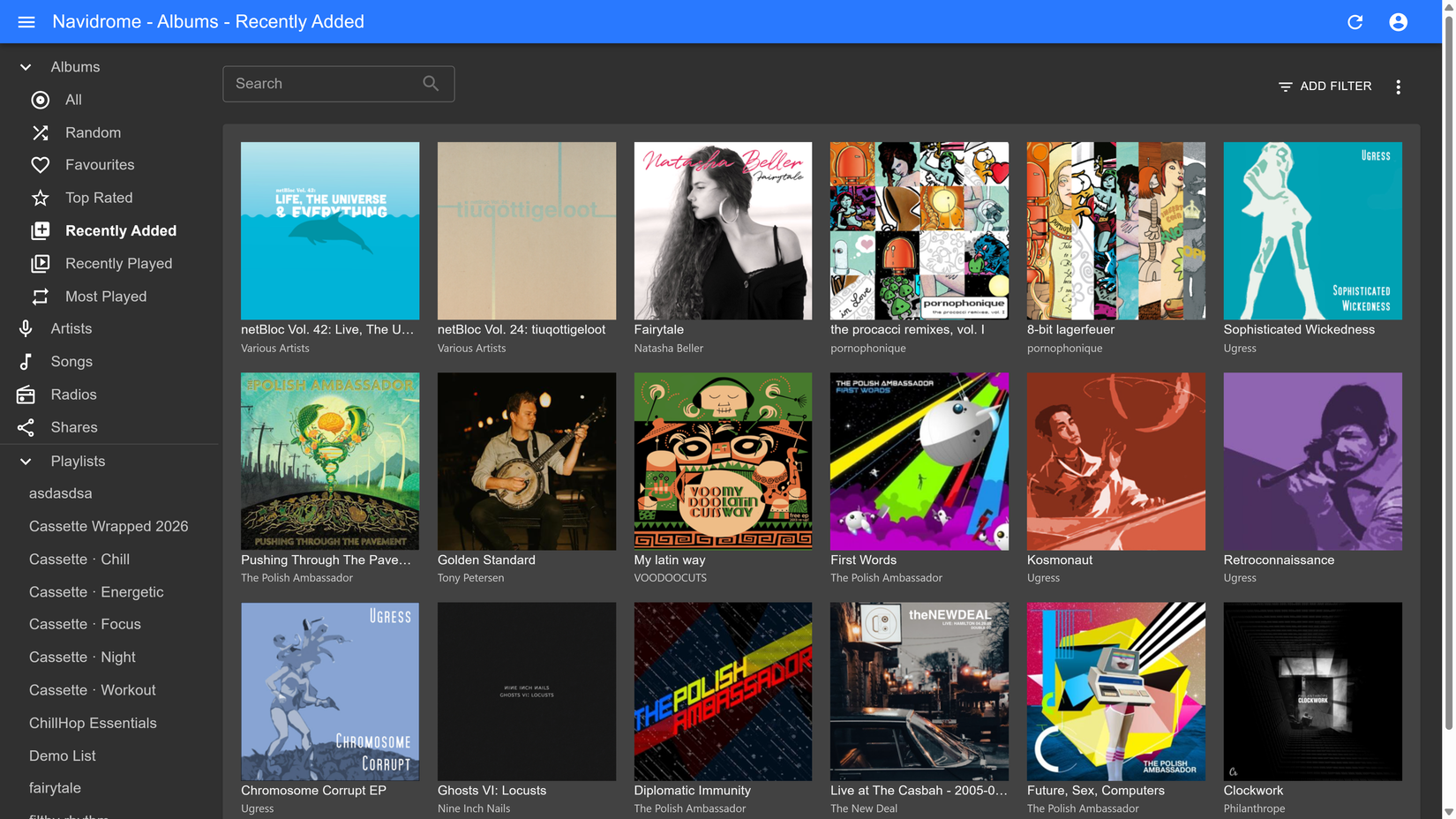Click the Recently Played icon
The height and width of the screenshot is (819, 1456).
pyautogui.click(x=41, y=263)
